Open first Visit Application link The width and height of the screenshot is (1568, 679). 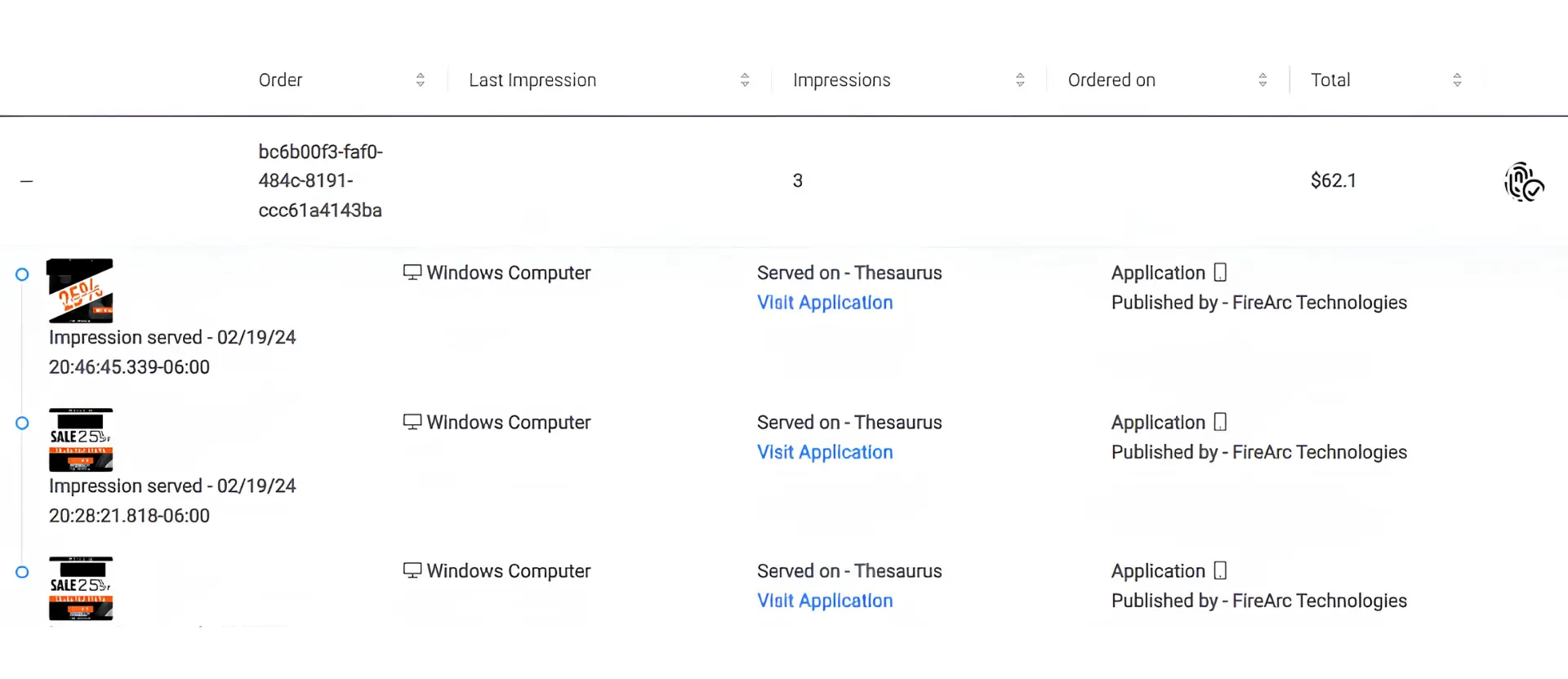pyautogui.click(x=825, y=303)
